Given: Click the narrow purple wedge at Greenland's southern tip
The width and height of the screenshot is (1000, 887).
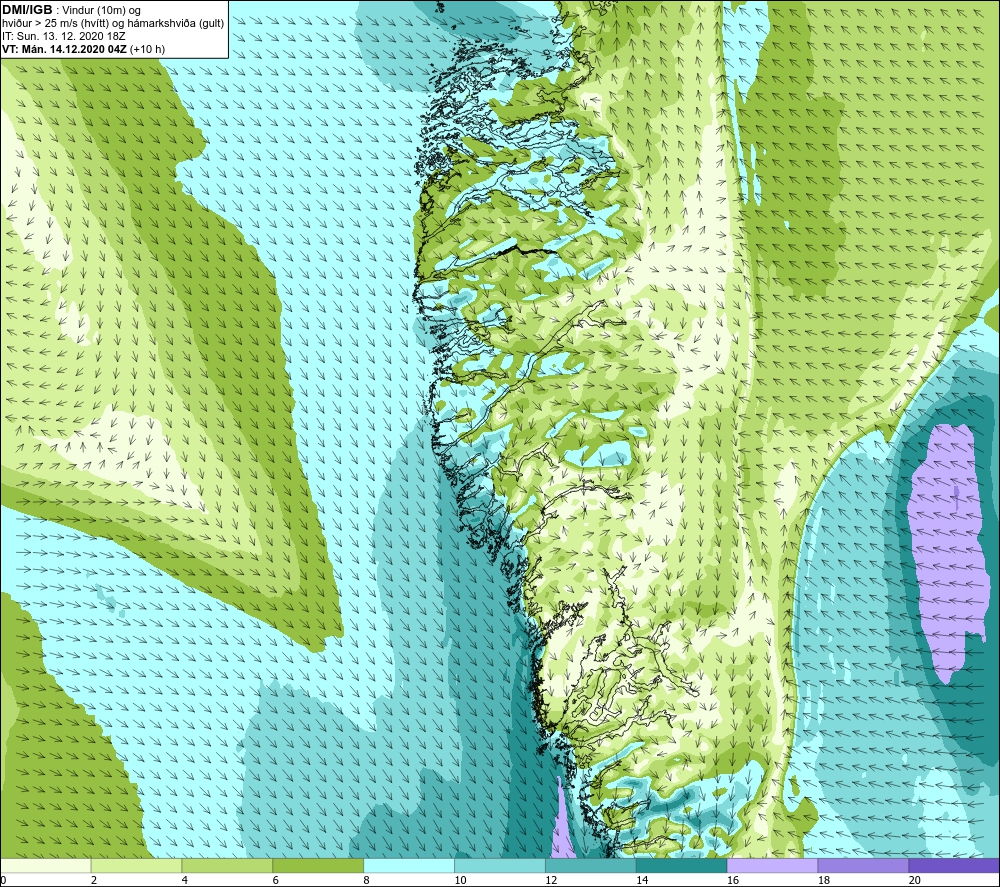Looking at the screenshot, I should (x=562, y=823).
